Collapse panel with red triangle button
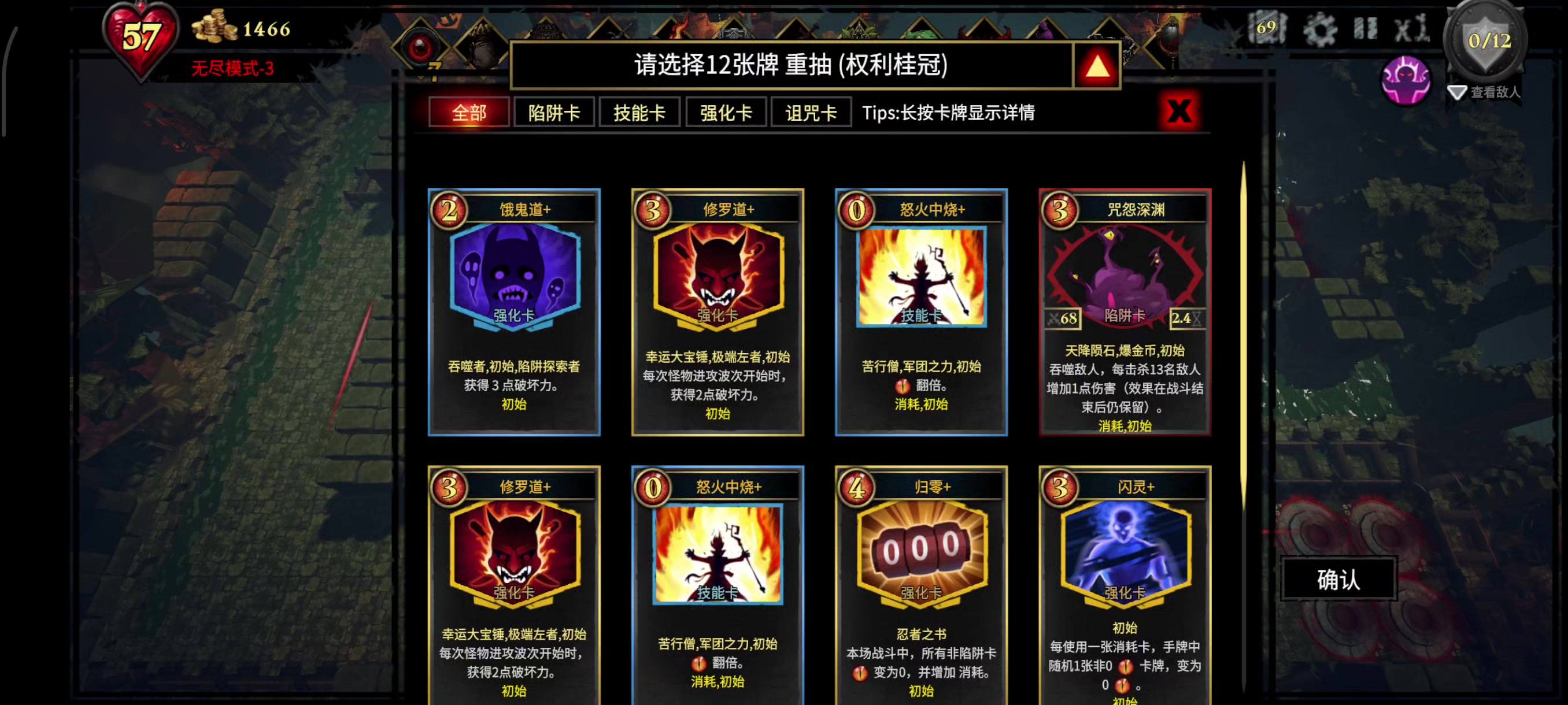The height and width of the screenshot is (705, 1568). coord(1097,65)
